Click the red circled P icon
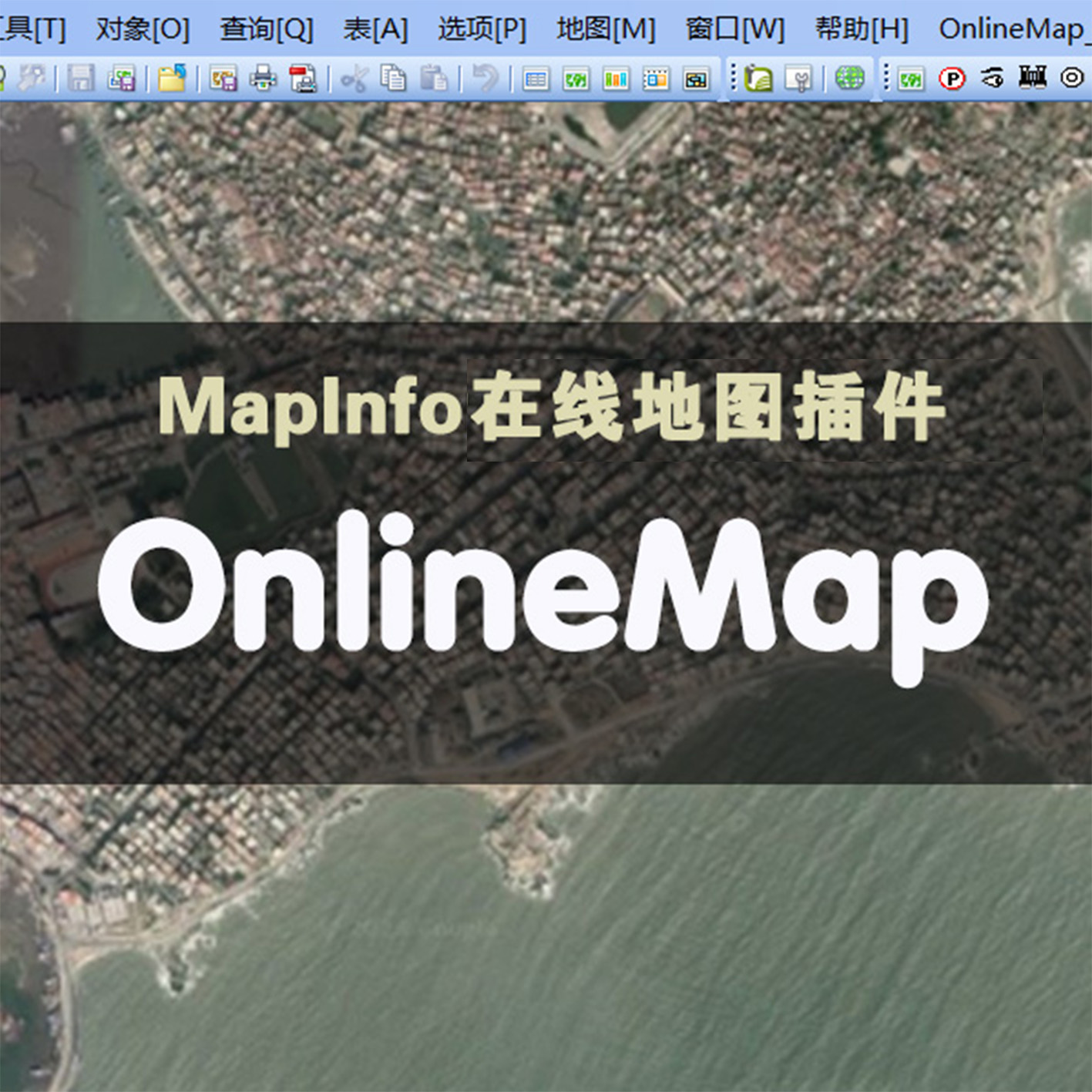 click(953, 79)
